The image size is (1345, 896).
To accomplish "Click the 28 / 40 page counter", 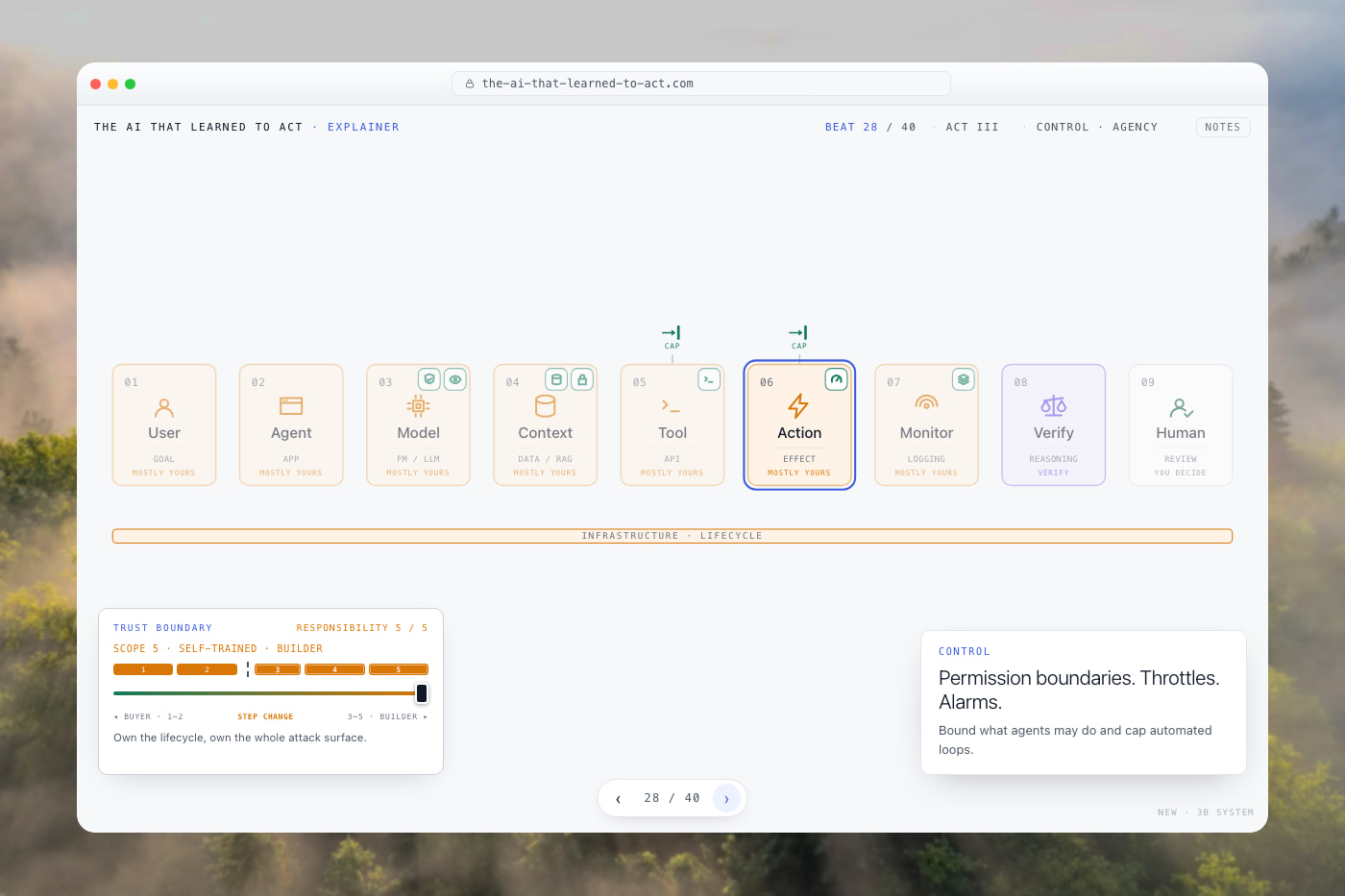I will tap(672, 798).
